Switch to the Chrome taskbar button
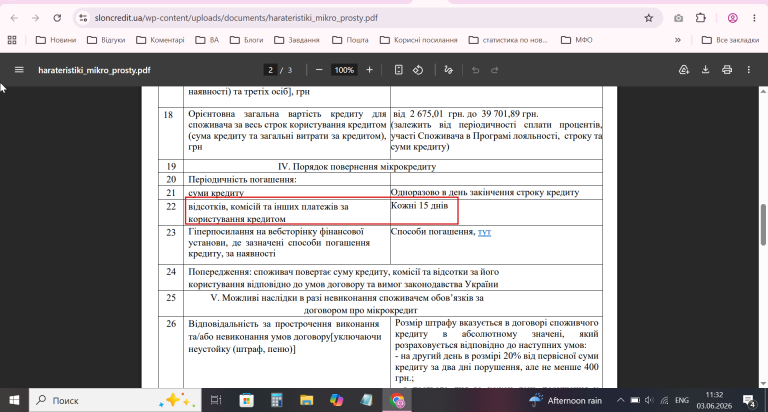Screen dimensions: 768x412 coord(397,400)
